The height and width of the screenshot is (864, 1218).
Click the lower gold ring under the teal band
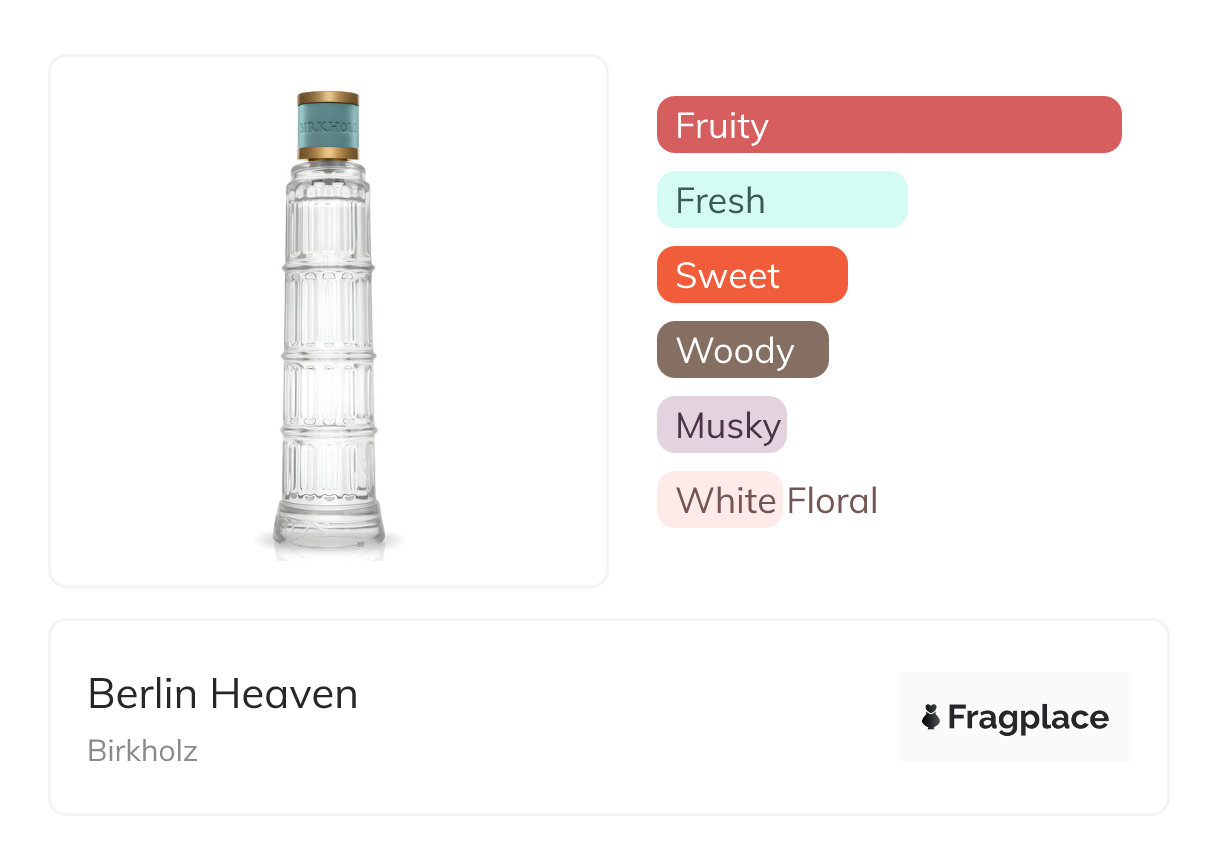tap(328, 153)
